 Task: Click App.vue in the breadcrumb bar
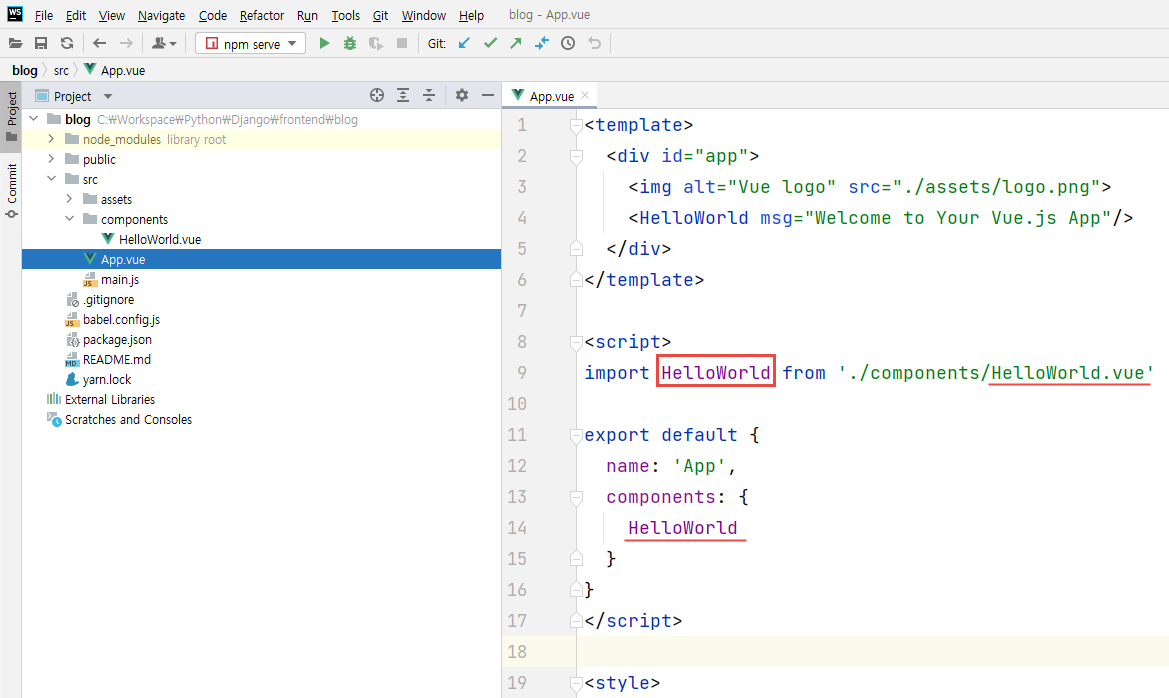114,70
